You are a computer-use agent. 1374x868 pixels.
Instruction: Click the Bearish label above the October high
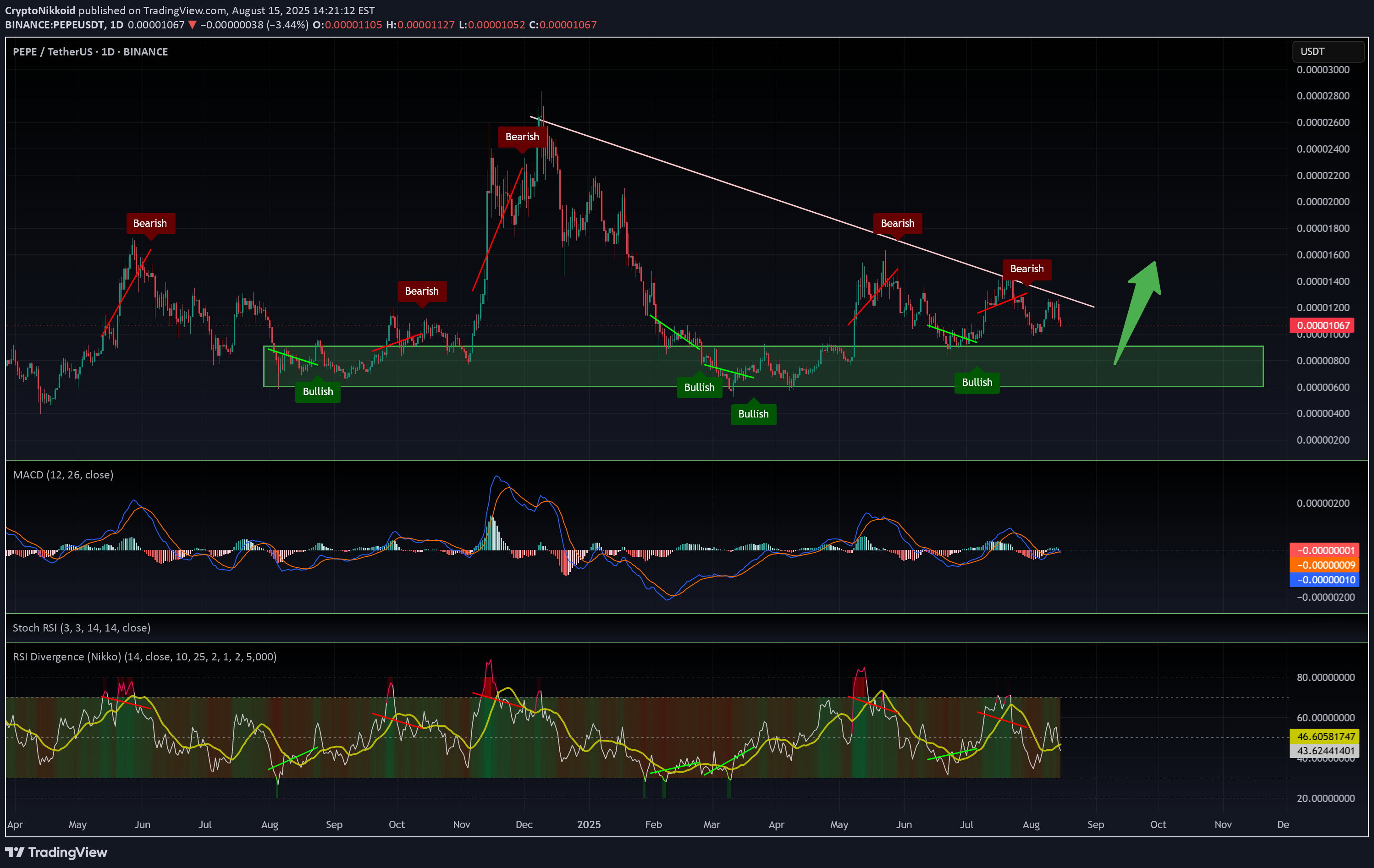[x=422, y=291]
